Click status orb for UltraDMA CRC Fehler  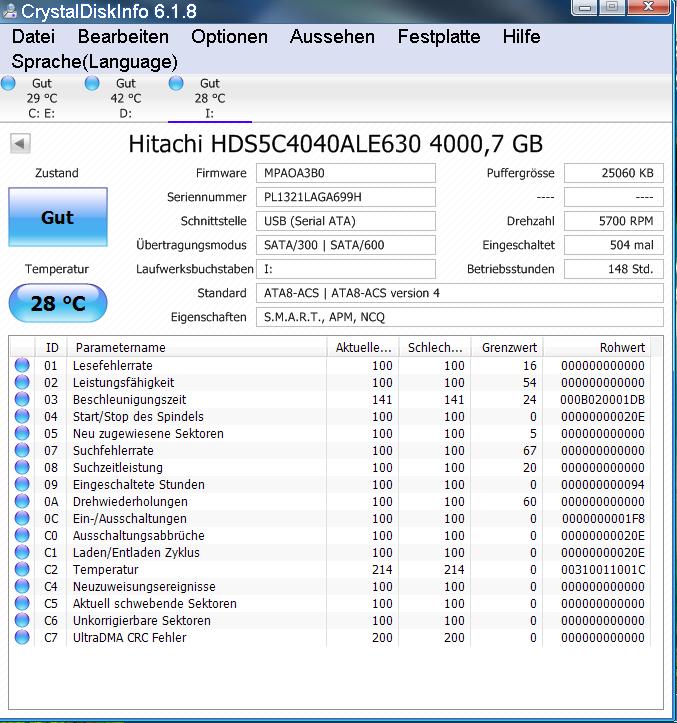(x=22, y=638)
